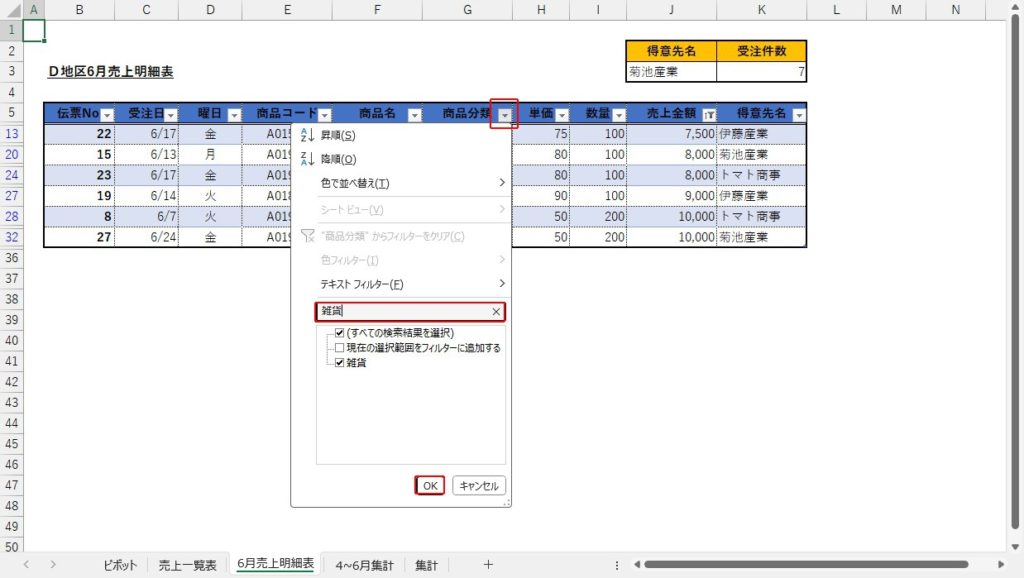The height and width of the screenshot is (578, 1024).
Task: Switch to the 4～6月集計 sheet tab
Action: [x=364, y=565]
